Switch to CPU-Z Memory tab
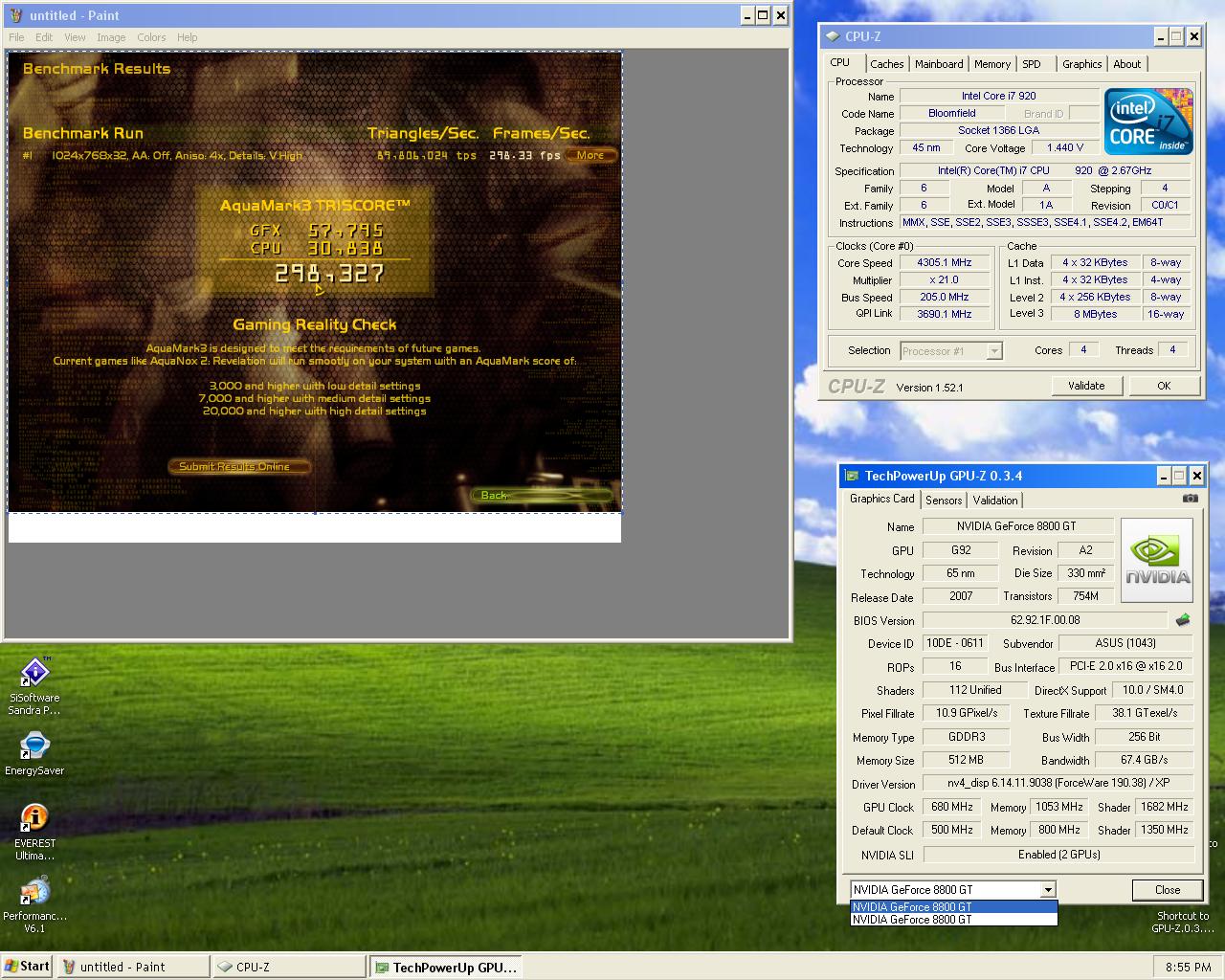The width and height of the screenshot is (1225, 980). (x=991, y=64)
